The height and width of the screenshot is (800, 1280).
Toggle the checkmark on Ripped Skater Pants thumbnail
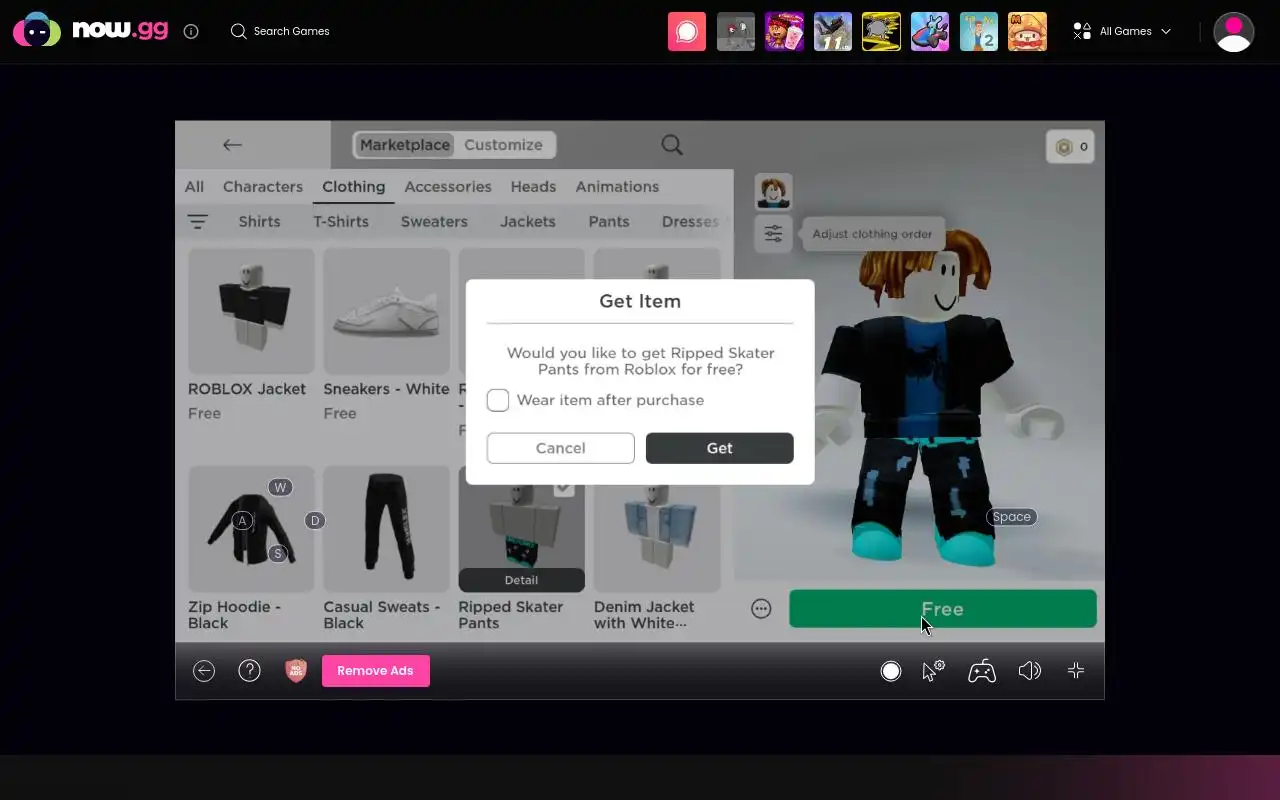point(564,487)
